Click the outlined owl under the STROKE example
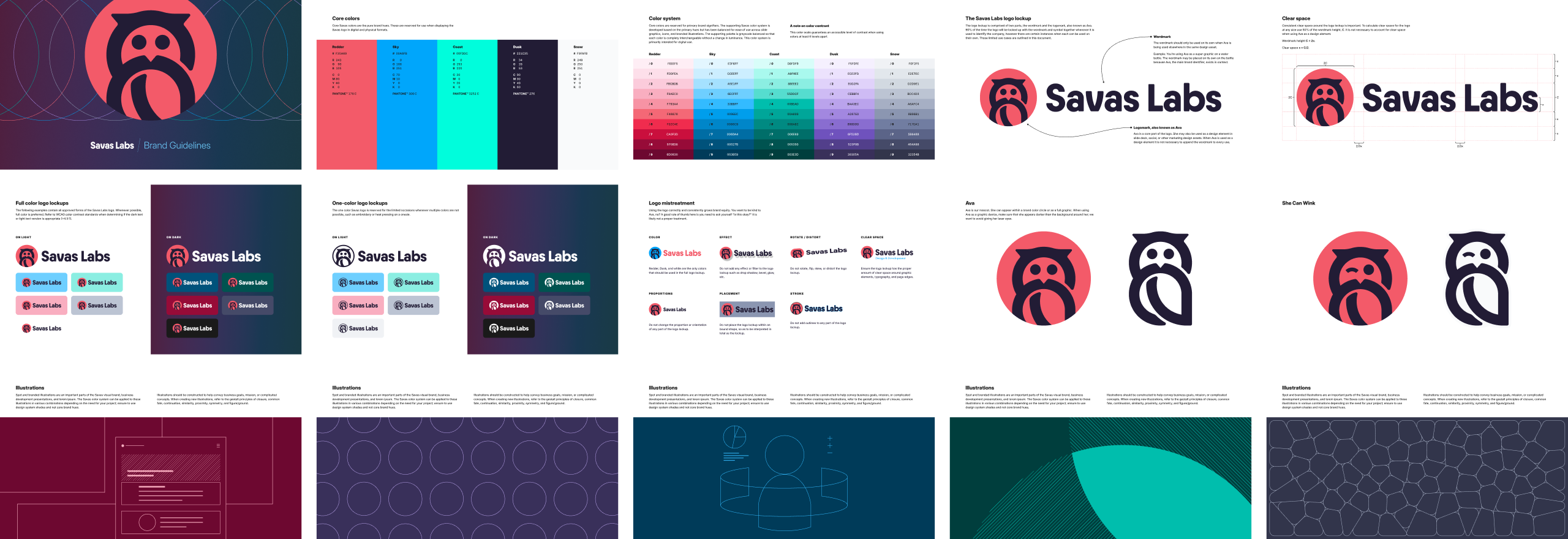1568x539 pixels. coord(796,309)
